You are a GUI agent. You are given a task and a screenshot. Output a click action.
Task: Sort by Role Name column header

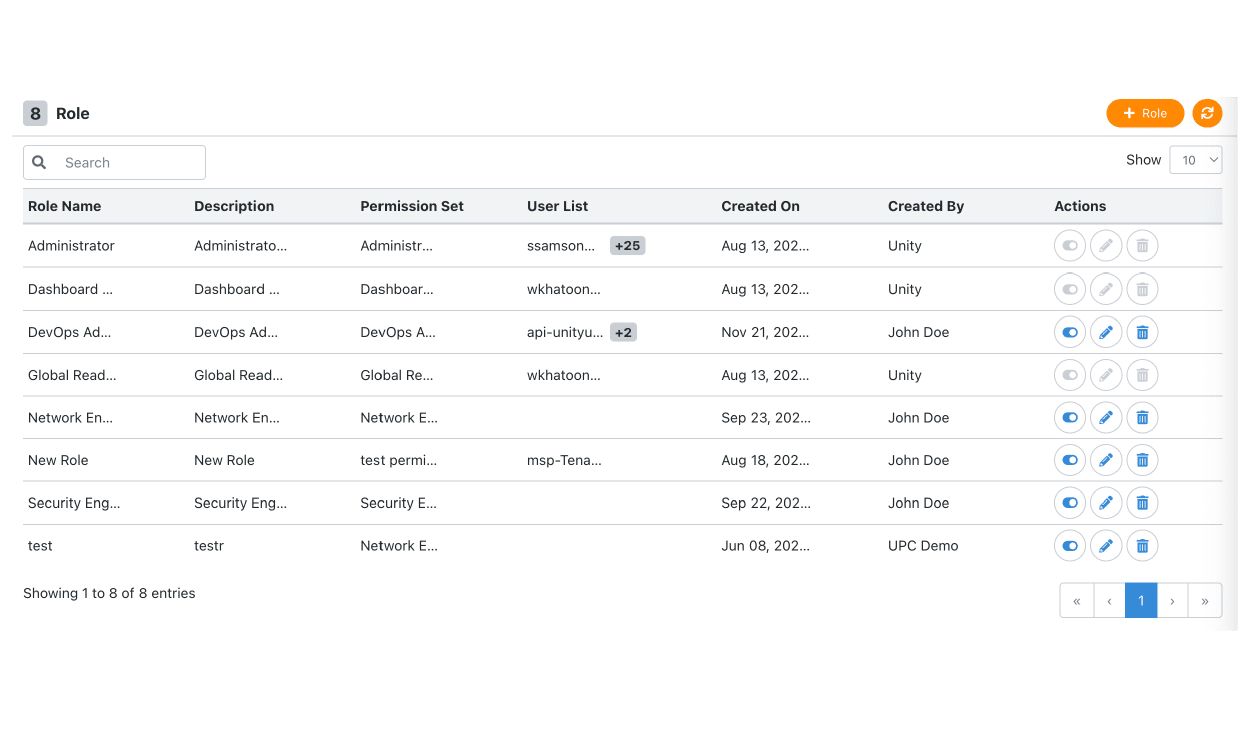point(64,206)
